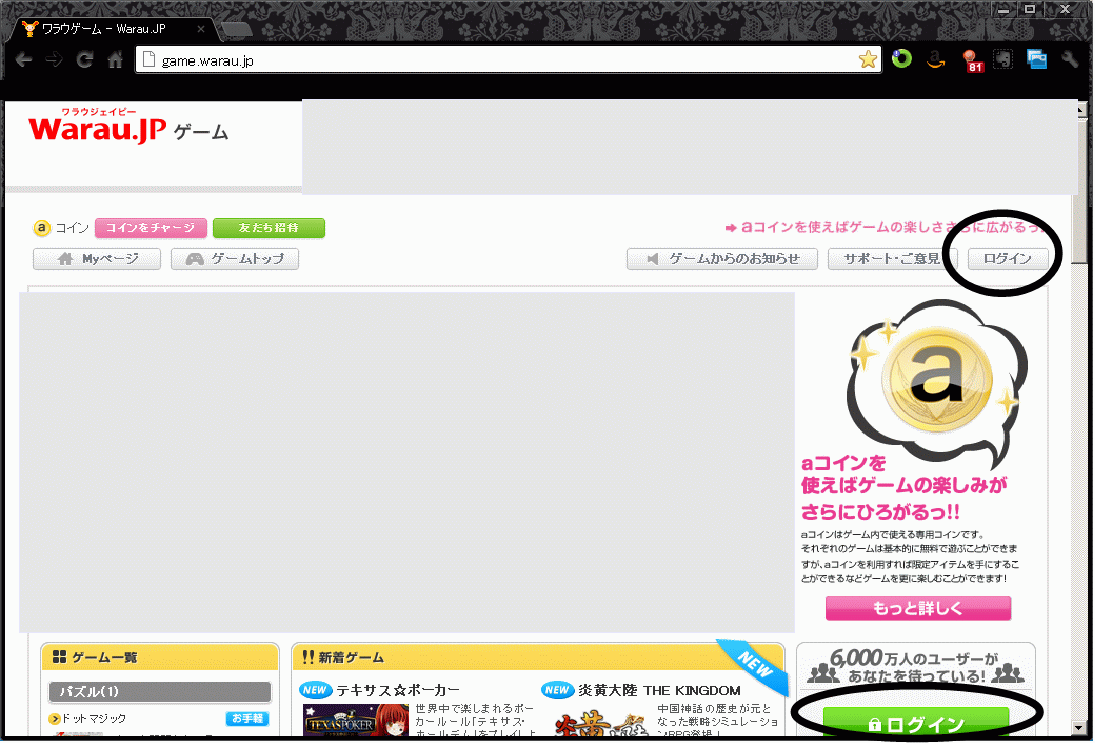The image size is (1095, 743).
Task: Click the yellow arrow beside ドットマジック
Action: (54, 719)
